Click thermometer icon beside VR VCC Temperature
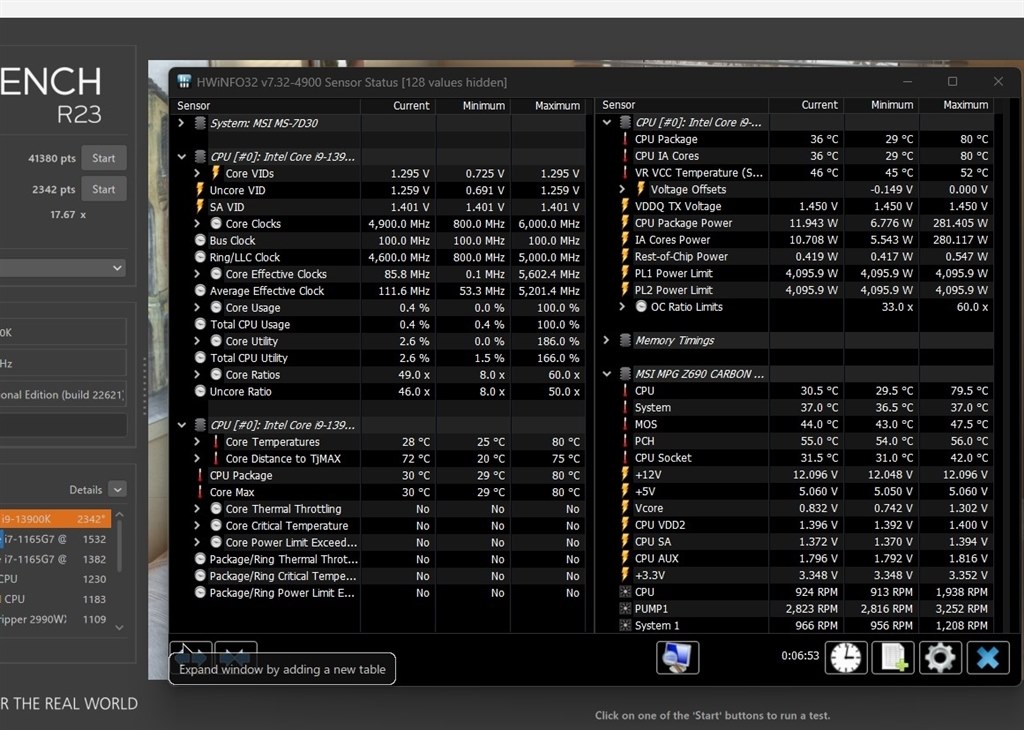The width and height of the screenshot is (1024, 730). coord(625,172)
